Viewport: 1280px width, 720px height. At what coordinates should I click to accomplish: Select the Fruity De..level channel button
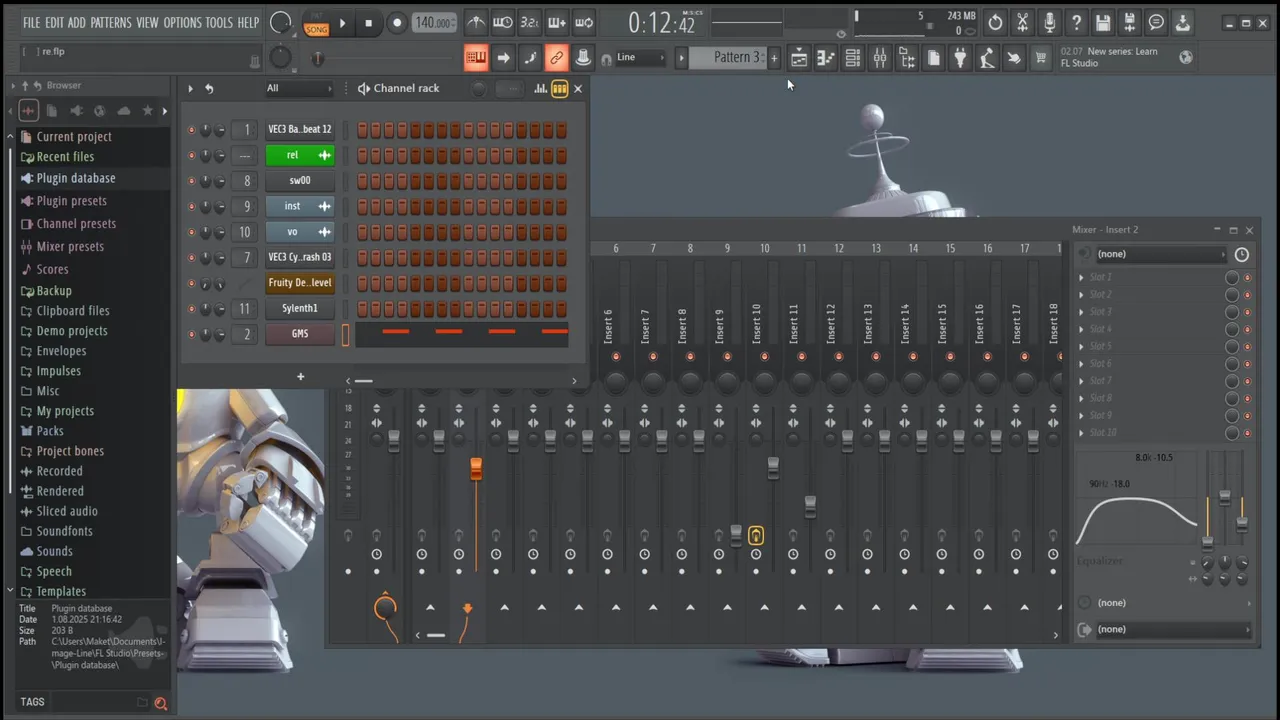[x=300, y=283]
